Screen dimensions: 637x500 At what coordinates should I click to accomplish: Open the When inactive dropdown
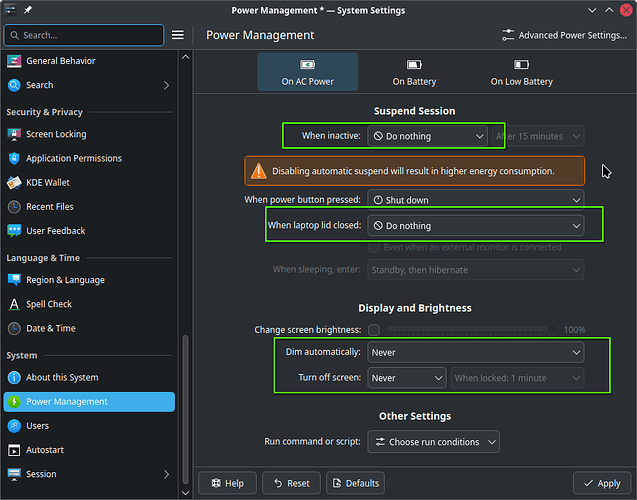pyautogui.click(x=428, y=136)
